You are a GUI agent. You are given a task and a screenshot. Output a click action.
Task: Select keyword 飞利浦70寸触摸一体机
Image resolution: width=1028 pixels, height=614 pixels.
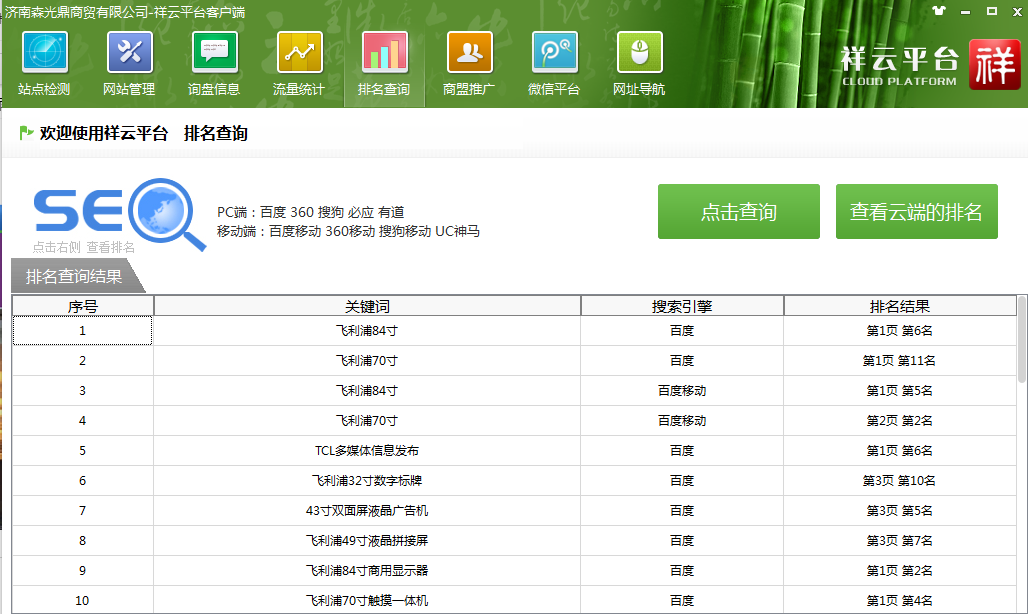tap(367, 600)
